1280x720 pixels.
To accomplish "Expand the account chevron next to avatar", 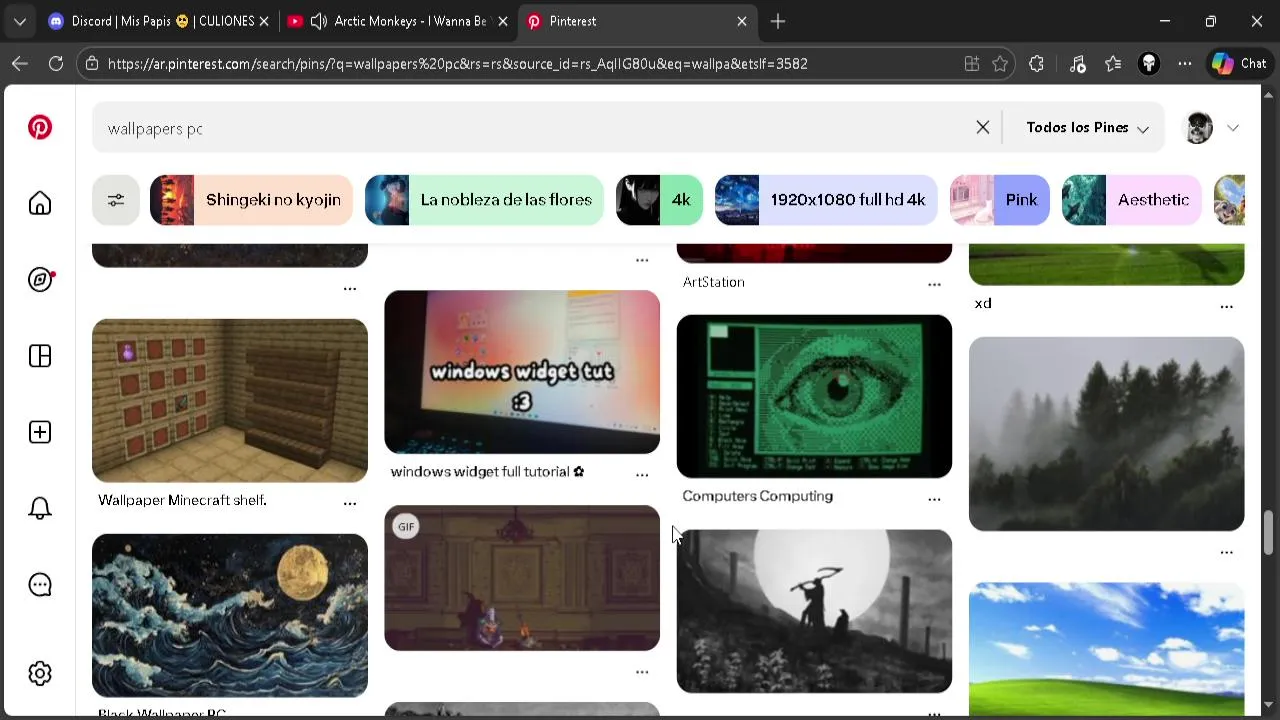I will pos(1233,127).
